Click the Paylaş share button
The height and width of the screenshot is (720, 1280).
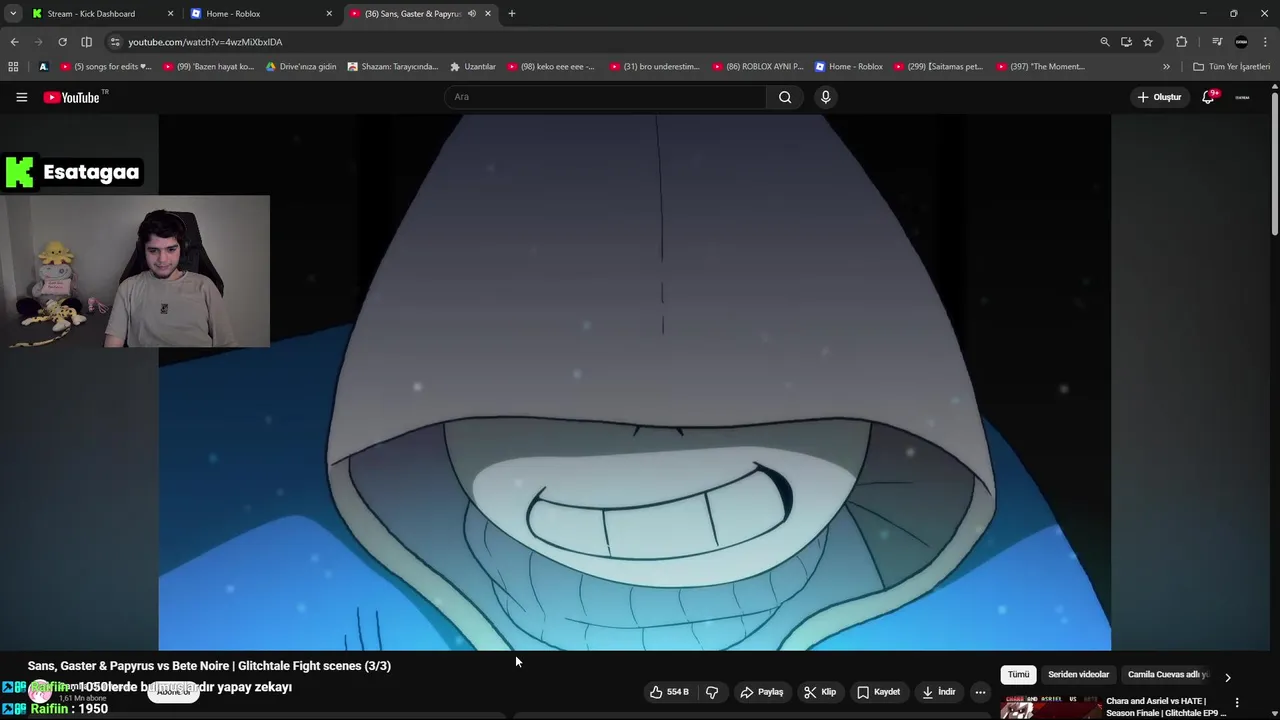pos(761,692)
